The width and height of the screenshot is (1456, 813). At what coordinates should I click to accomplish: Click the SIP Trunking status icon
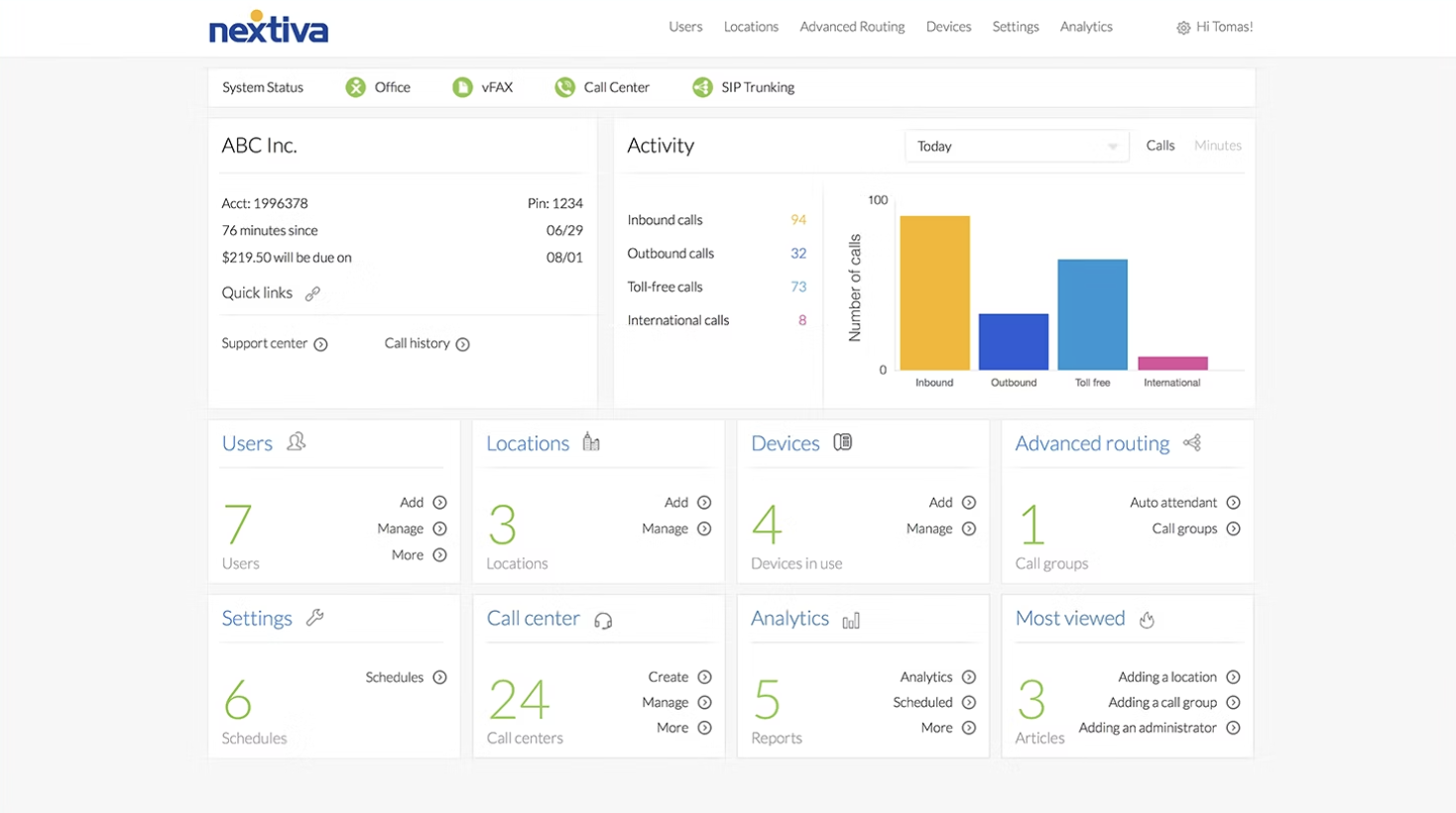pos(702,87)
